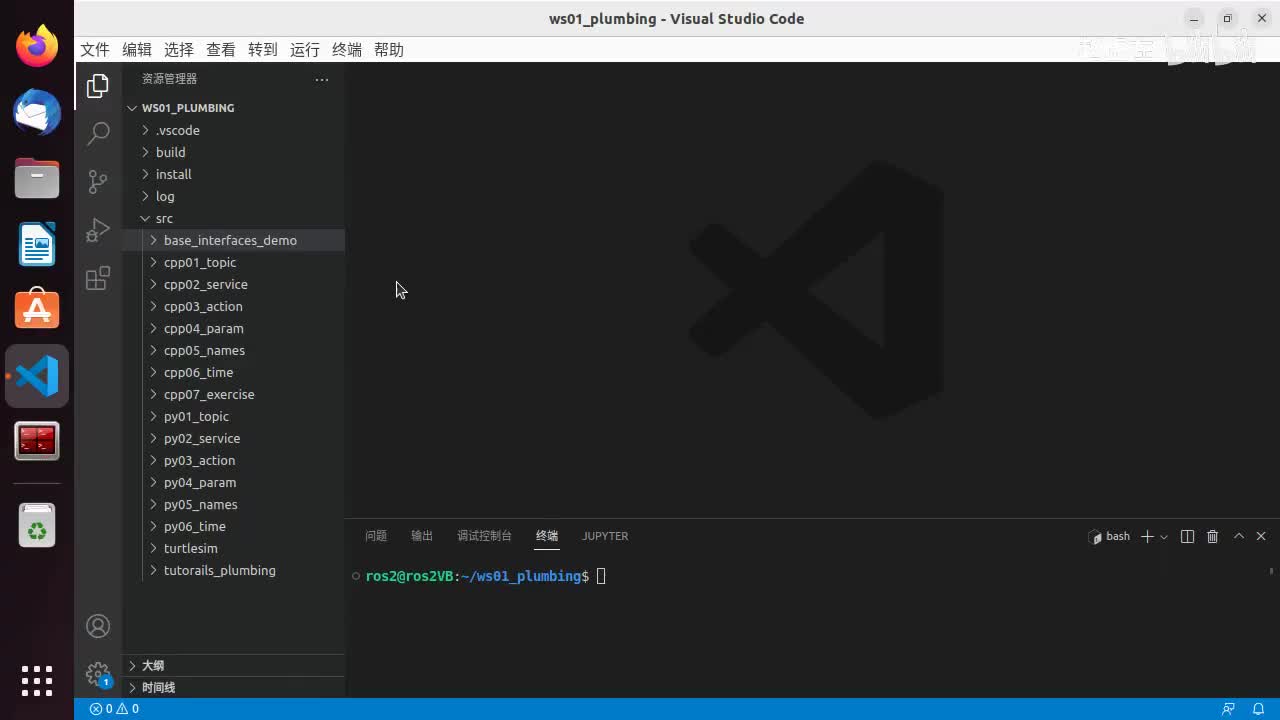Viewport: 1280px width, 720px height.
Task: Maximize the panel with up chevron
Action: [x=1239, y=536]
